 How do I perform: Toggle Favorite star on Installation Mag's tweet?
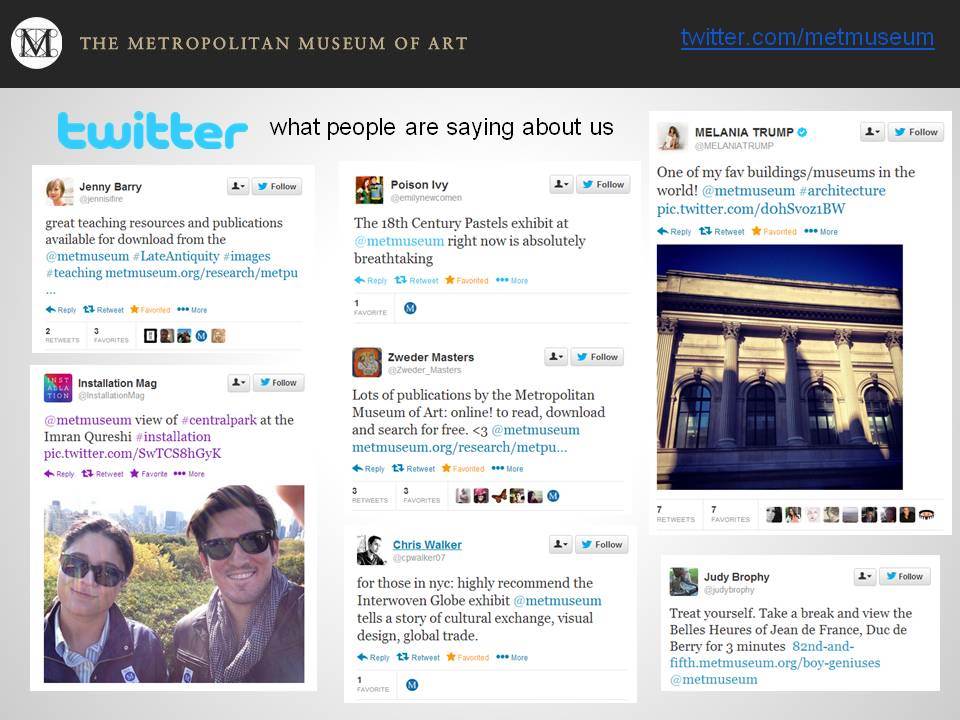point(149,474)
